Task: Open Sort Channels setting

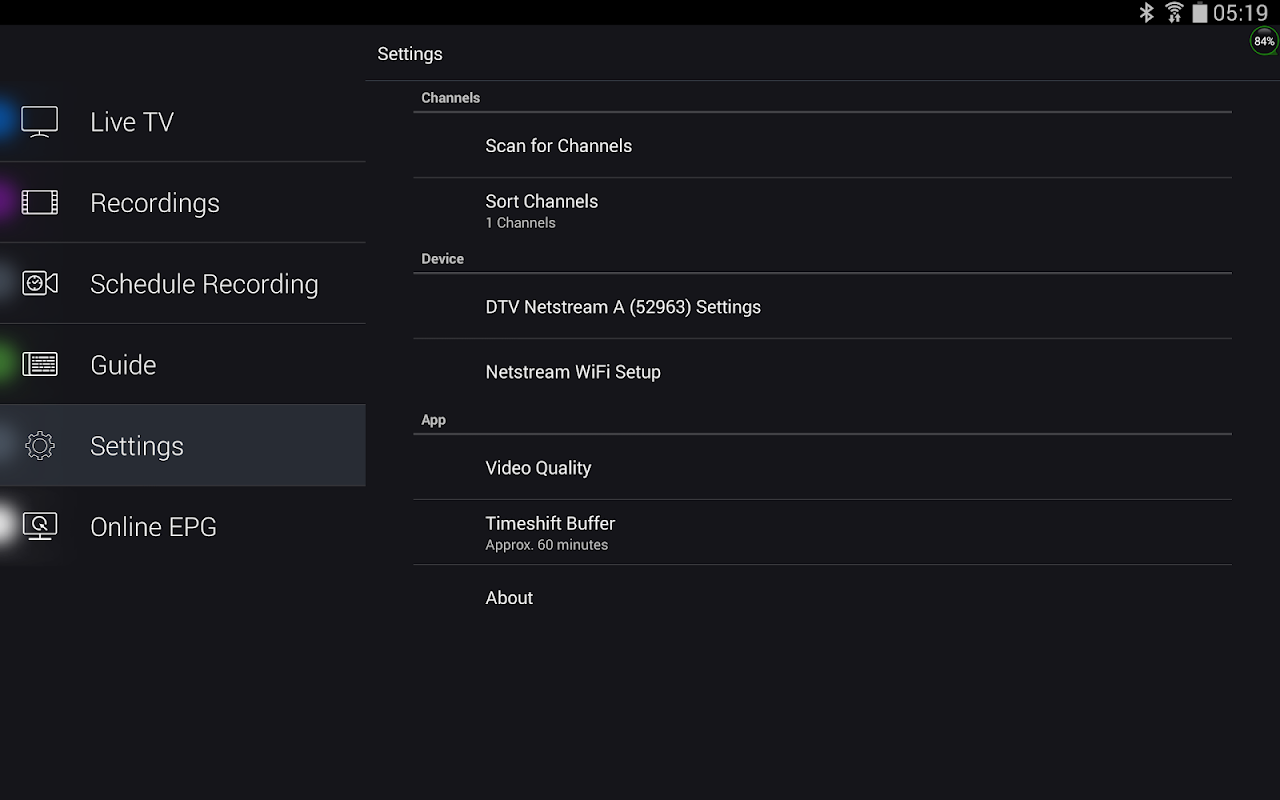Action: click(542, 210)
